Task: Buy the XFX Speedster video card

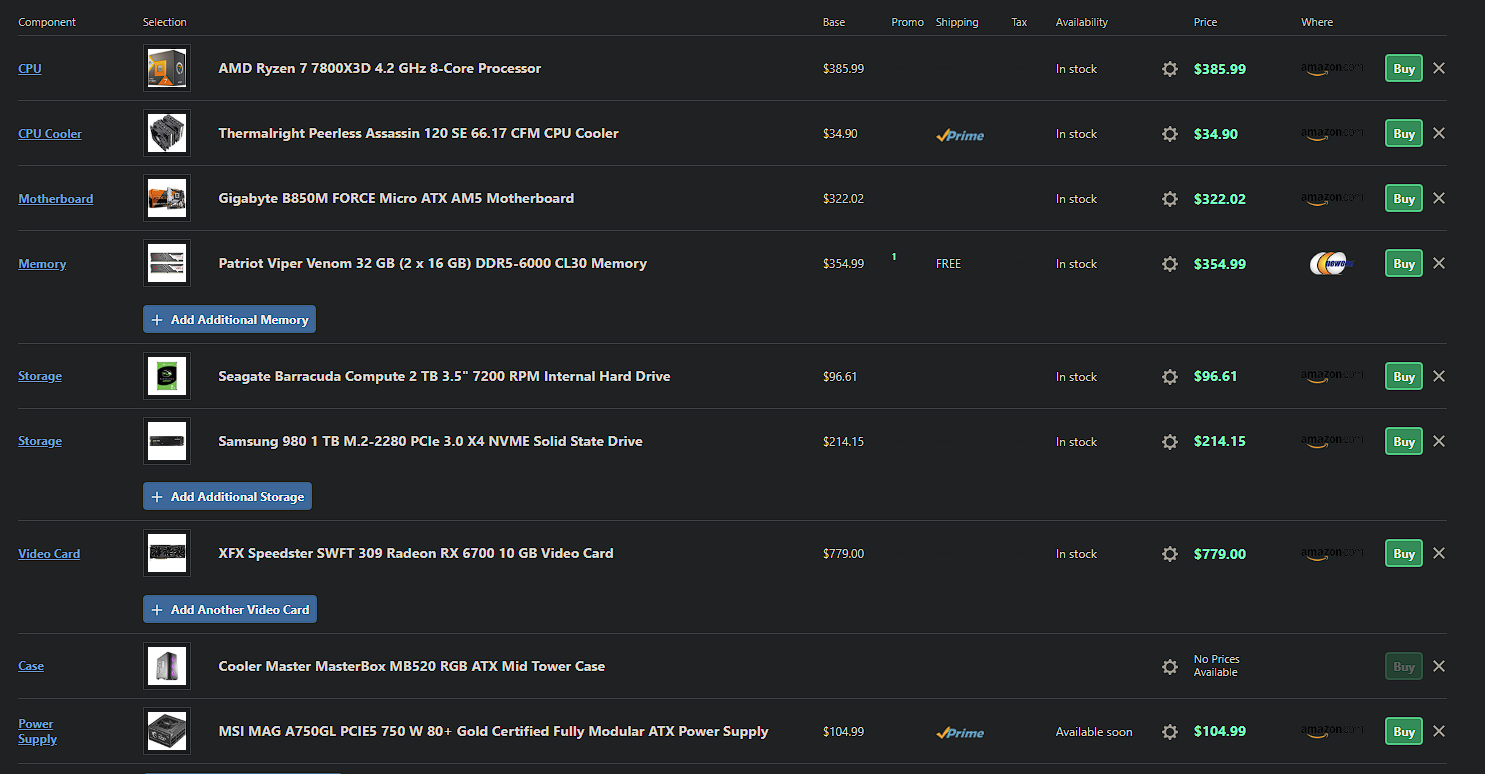Action: click(1404, 554)
